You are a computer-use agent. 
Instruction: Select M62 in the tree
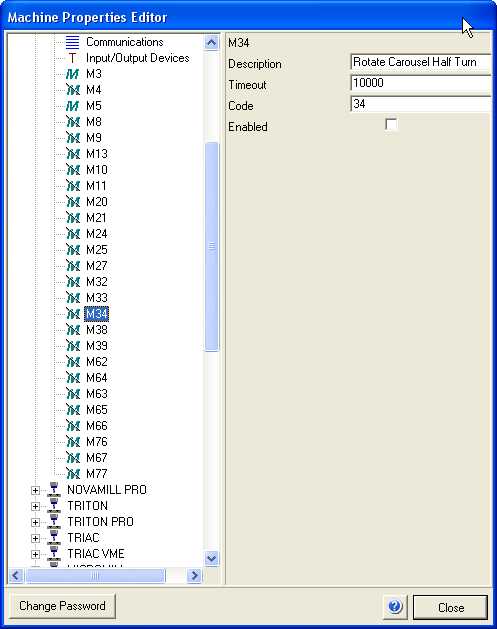coord(97,362)
